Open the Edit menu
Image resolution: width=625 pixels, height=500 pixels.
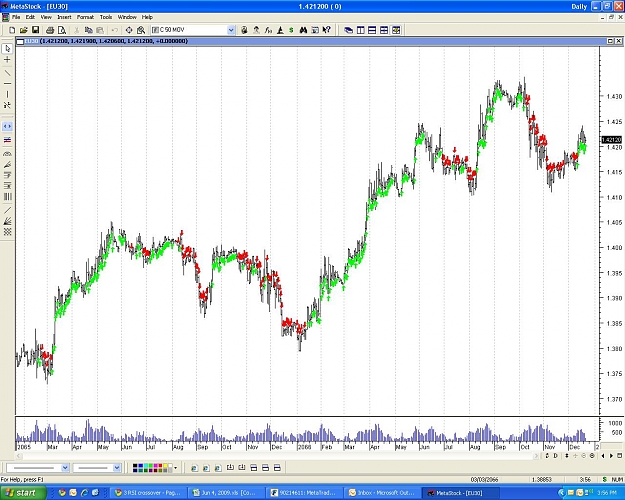[x=30, y=17]
